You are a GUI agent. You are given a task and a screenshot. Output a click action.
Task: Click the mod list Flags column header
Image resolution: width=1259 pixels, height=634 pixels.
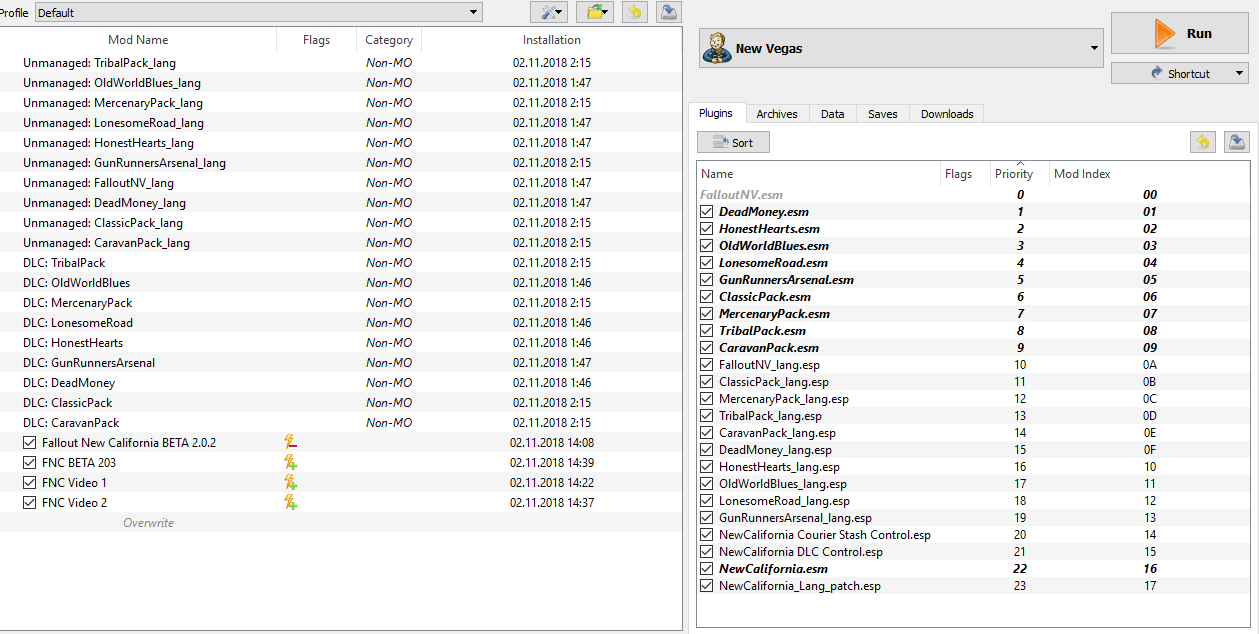pos(316,40)
